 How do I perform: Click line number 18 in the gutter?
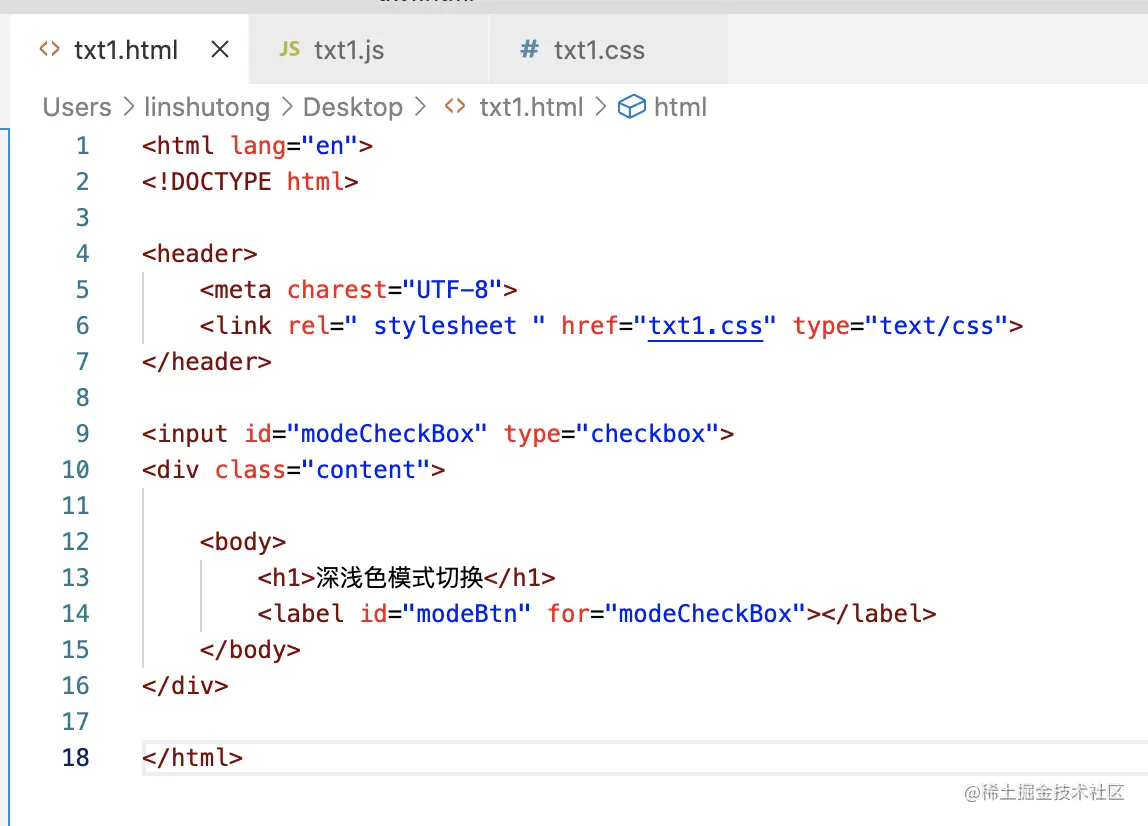point(75,758)
